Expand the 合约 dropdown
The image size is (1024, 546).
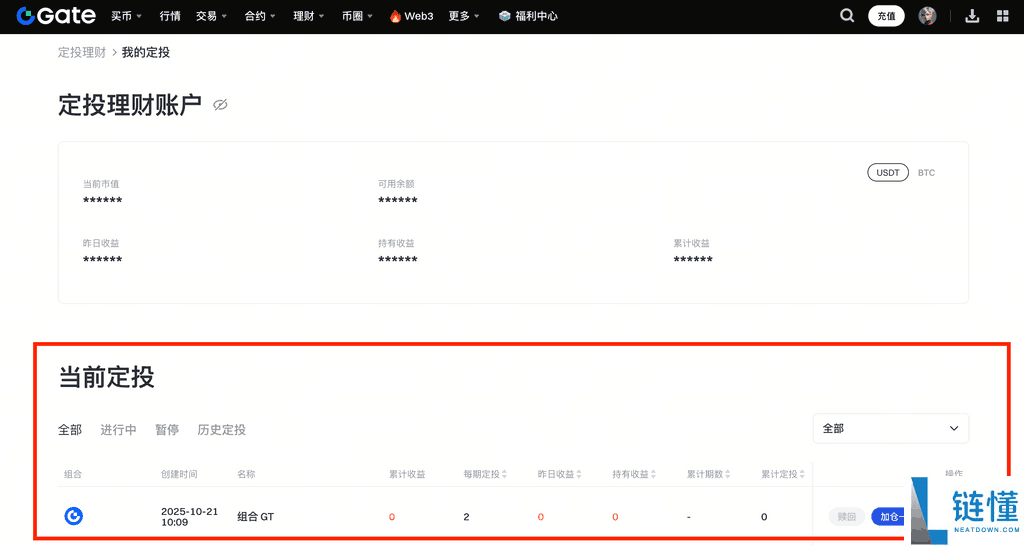(260, 16)
